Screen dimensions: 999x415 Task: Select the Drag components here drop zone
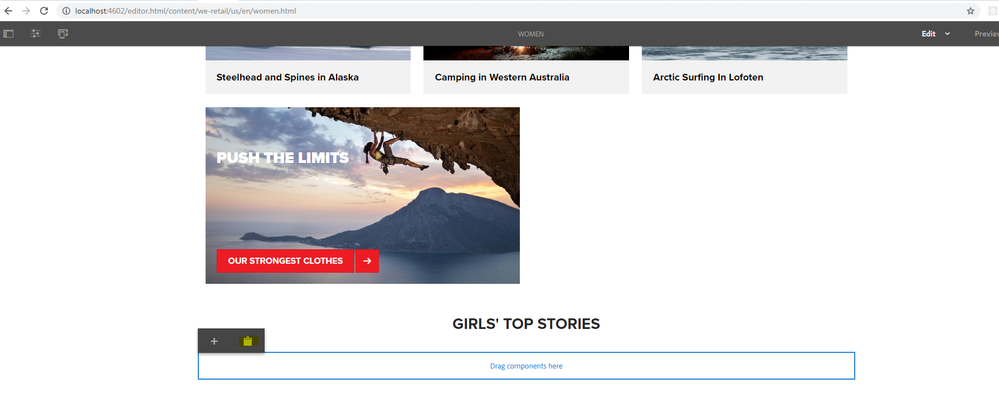(526, 366)
